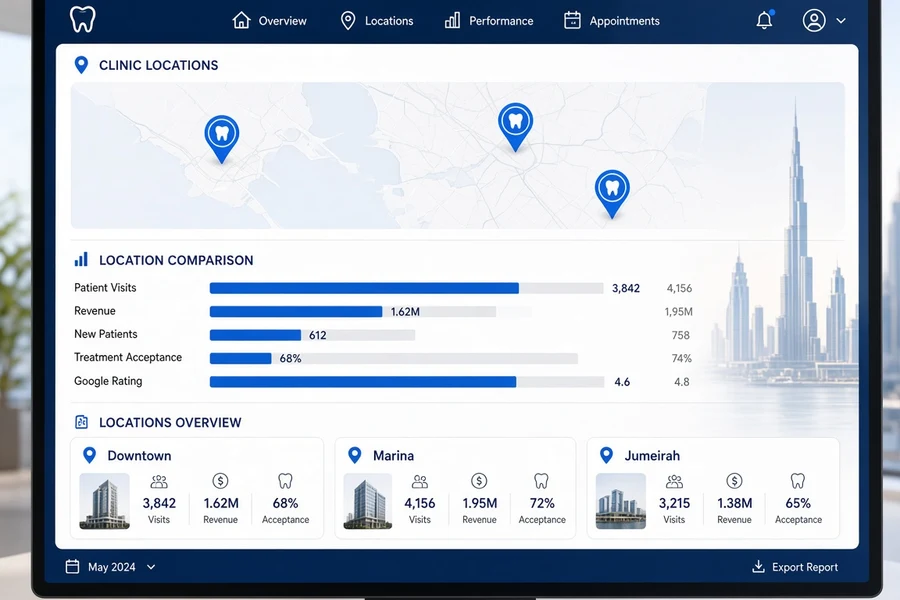
Task: Go to the Overview page
Action: click(x=270, y=21)
